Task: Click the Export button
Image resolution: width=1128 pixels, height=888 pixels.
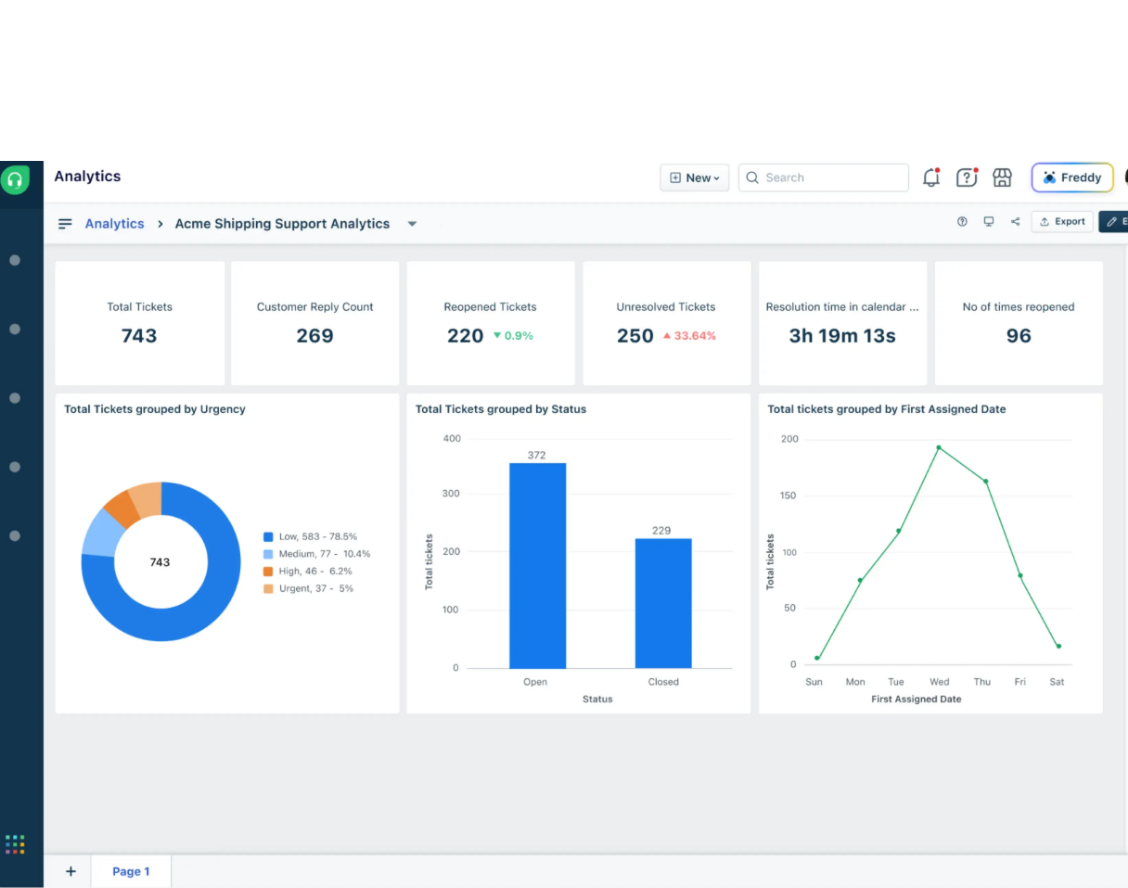Action: 1062,222
